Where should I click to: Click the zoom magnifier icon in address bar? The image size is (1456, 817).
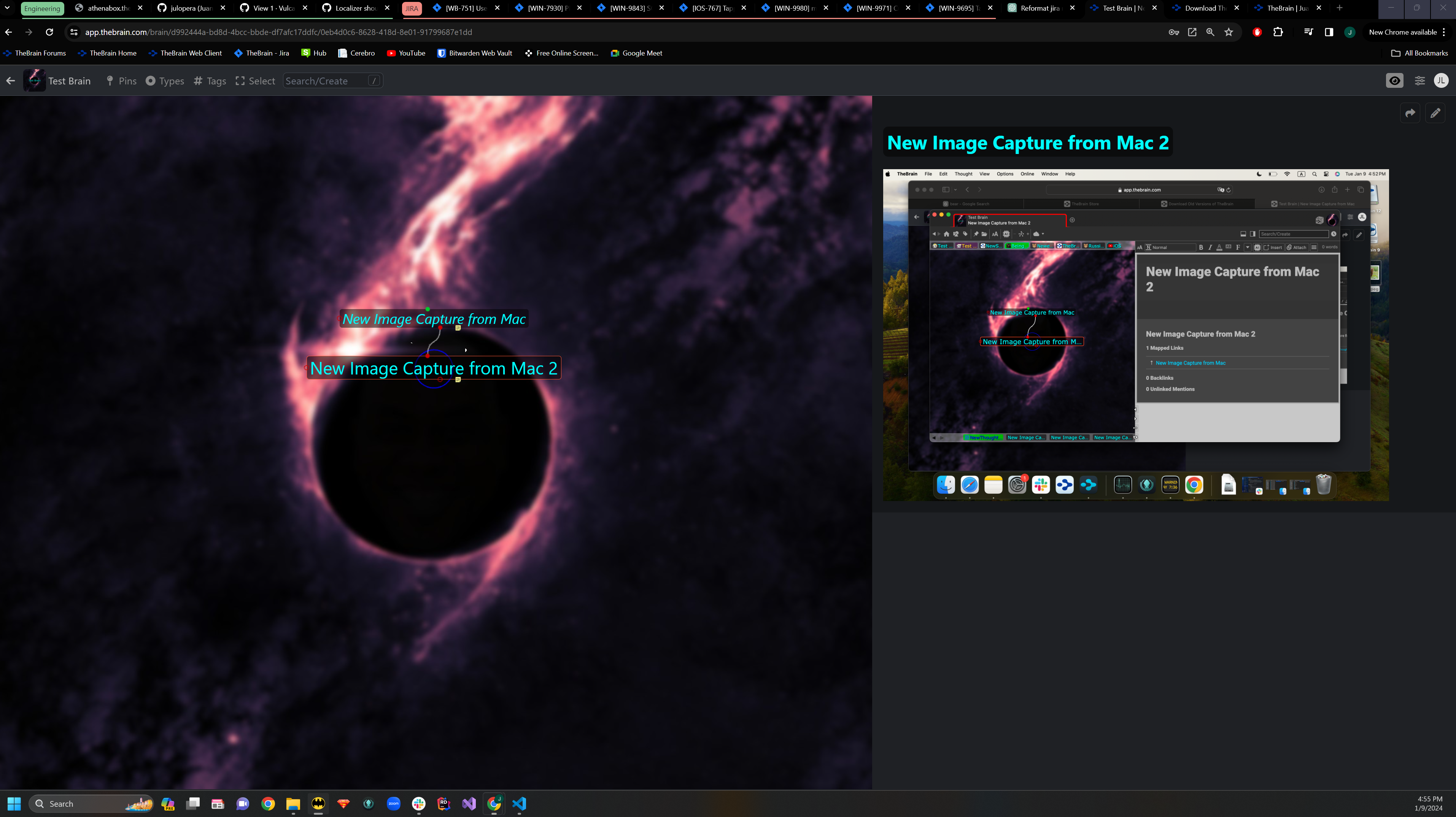coord(1210,32)
